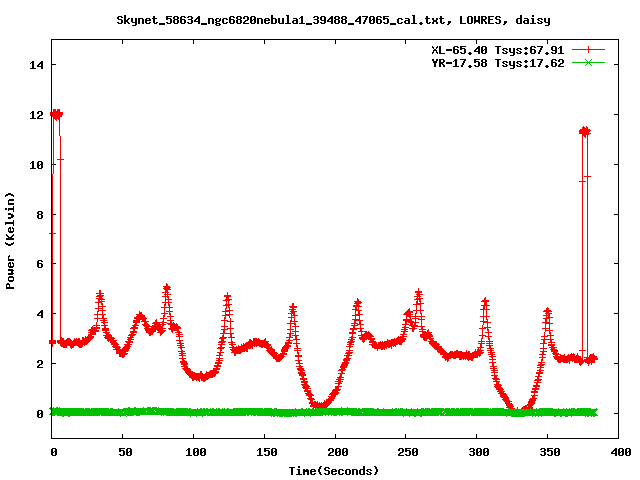Screen dimensions: 640x480
Task: Click x-axis tick label 400
Action: point(620,452)
